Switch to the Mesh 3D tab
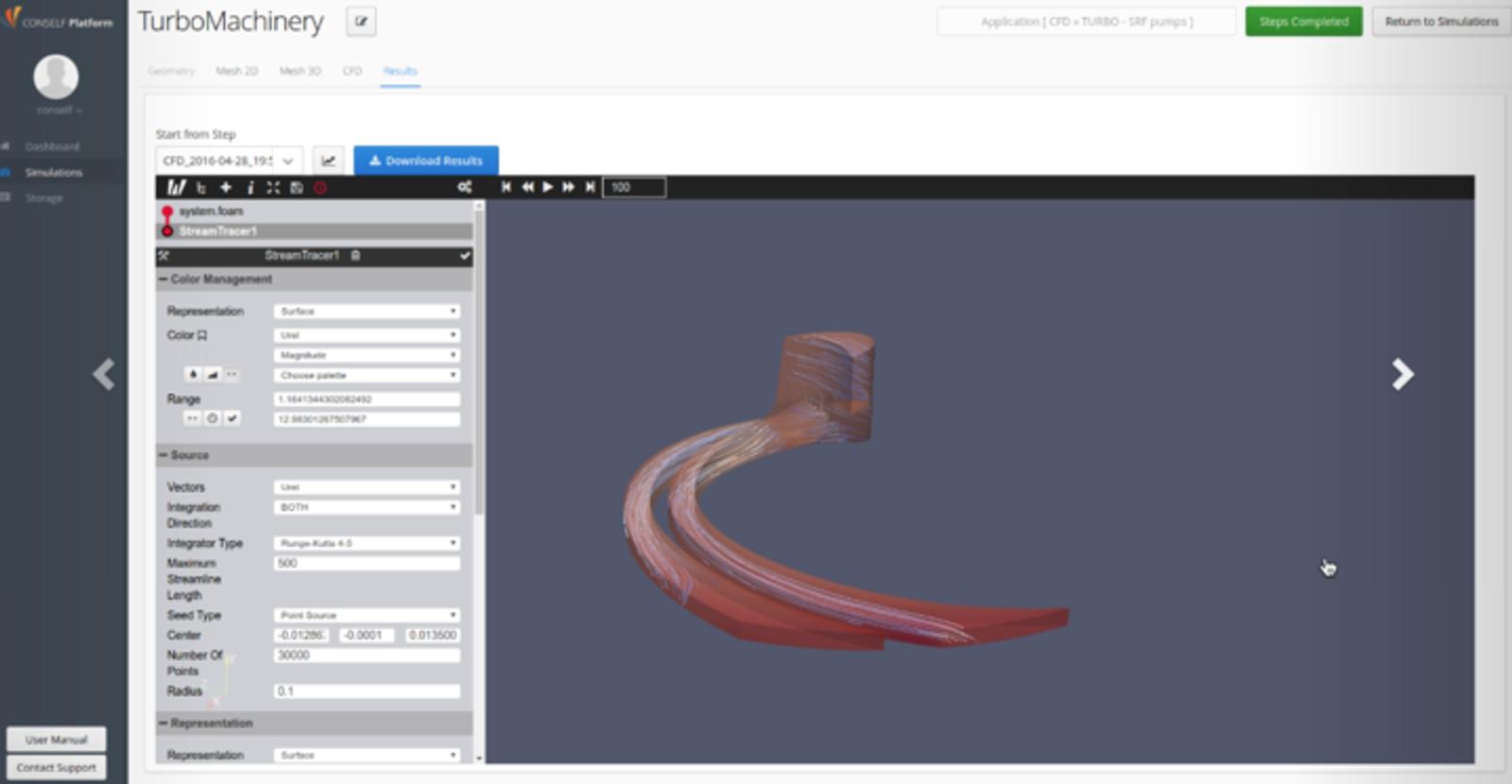The height and width of the screenshot is (784, 1512). coord(300,71)
